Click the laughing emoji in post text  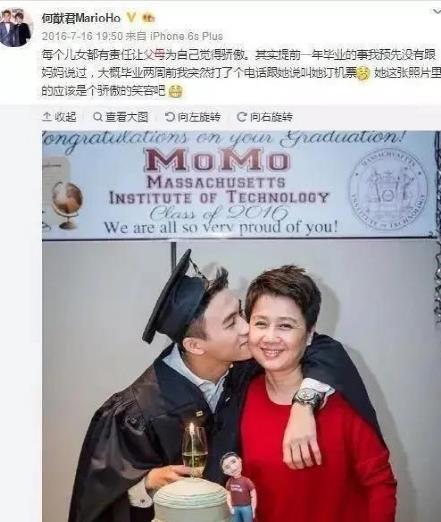[364, 73]
